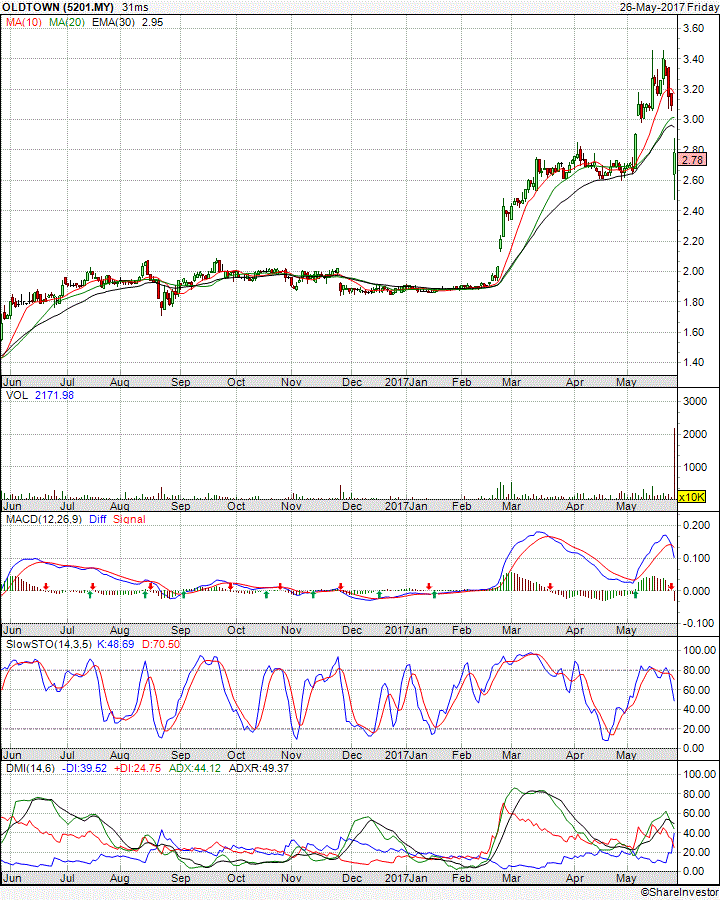Viewport: 720px width, 900px height.
Task: Click the K:48.69 stochastic value
Action: [x=115, y=644]
